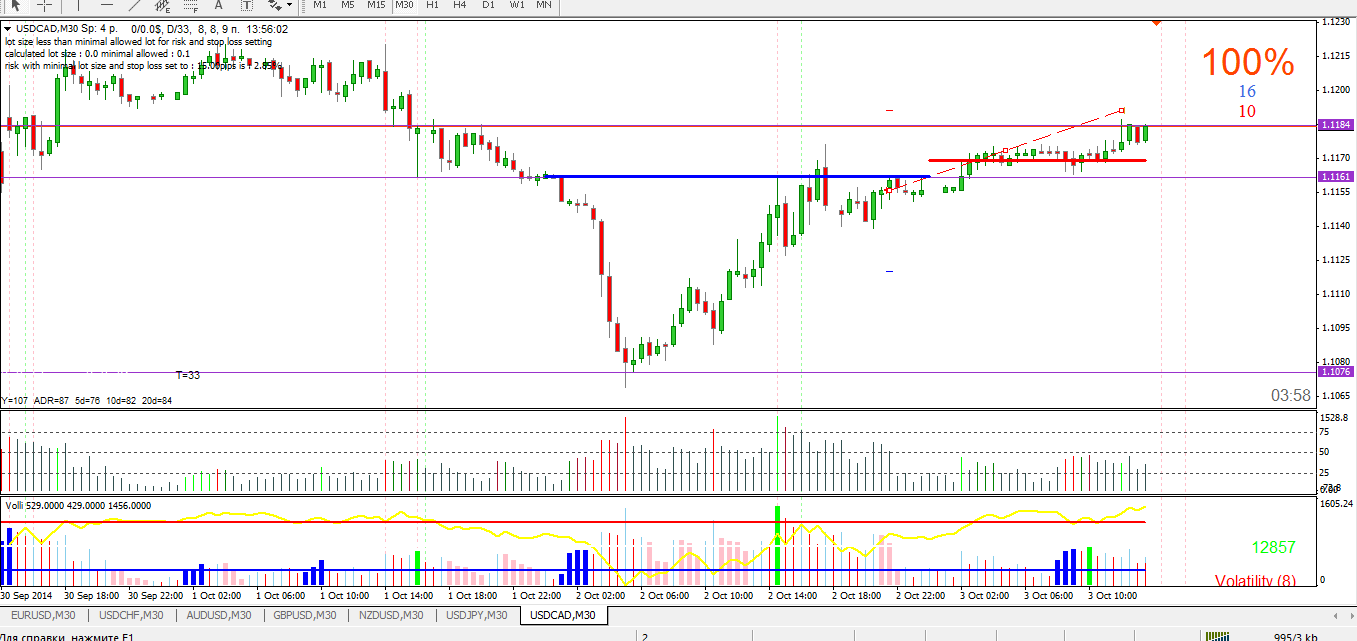
Task: Switch chart to H4 timeframe
Action: tap(460, 5)
